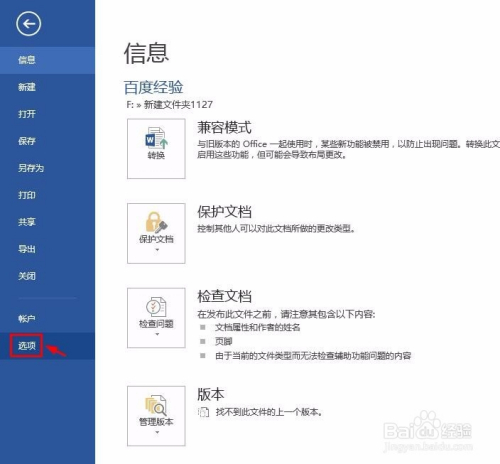Open the 共享 menu entry
Screen dimensions: 500x464
(47, 222)
